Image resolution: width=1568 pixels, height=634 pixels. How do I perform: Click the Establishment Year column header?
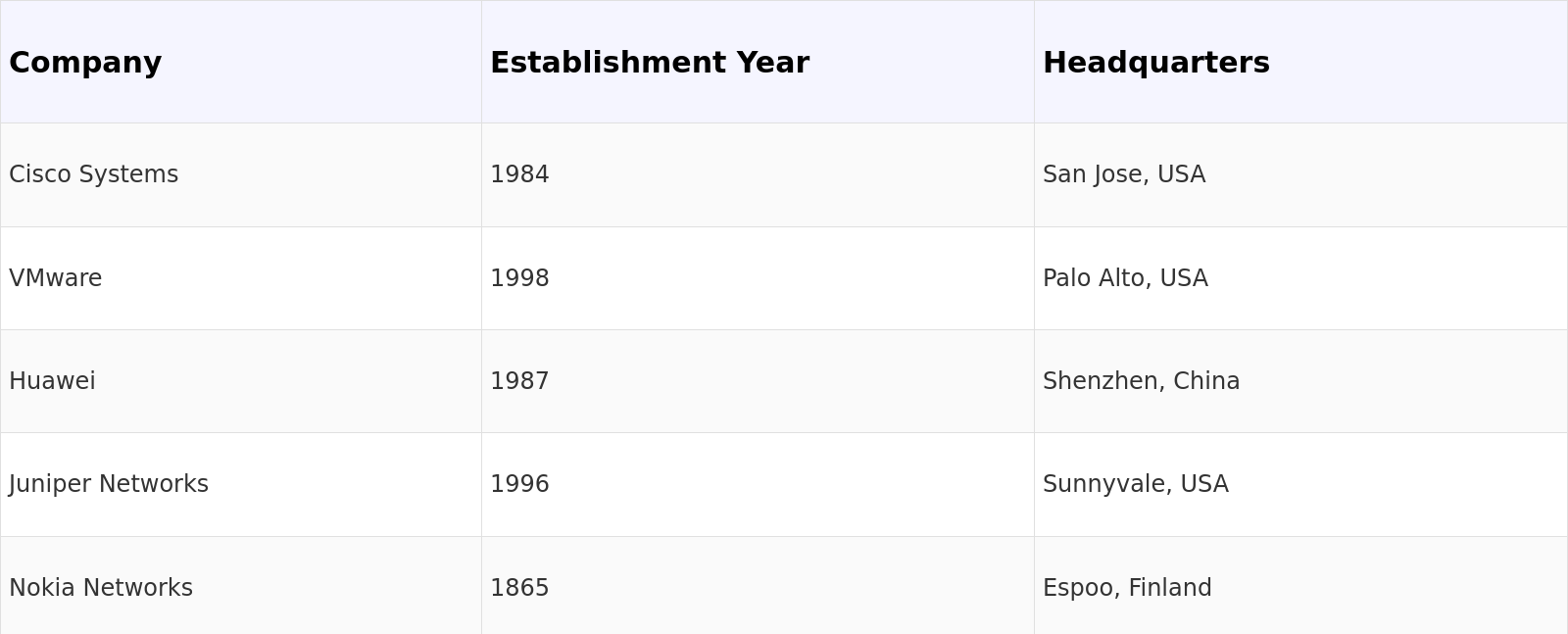tap(649, 63)
